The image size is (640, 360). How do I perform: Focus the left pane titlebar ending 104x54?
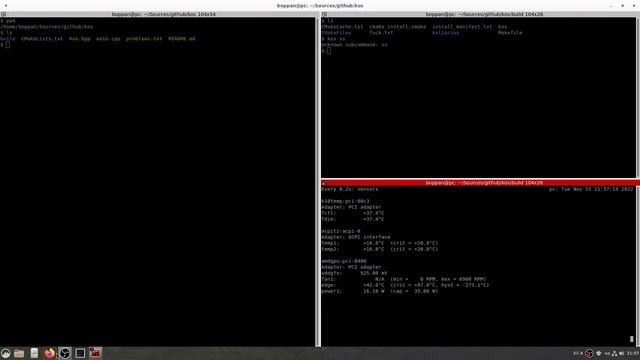tap(164, 14)
